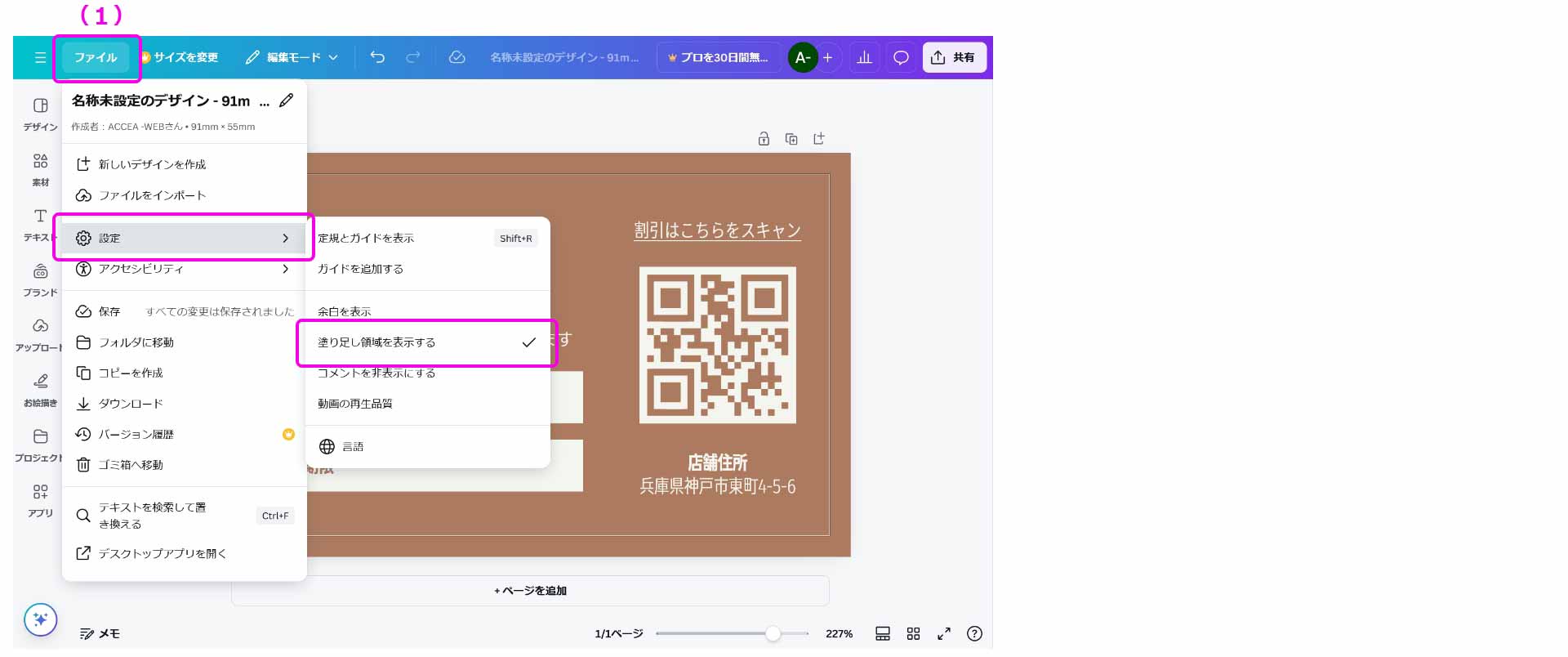Screen dimensions: 1568x657
Task: Open the A- account avatar
Action: click(803, 57)
